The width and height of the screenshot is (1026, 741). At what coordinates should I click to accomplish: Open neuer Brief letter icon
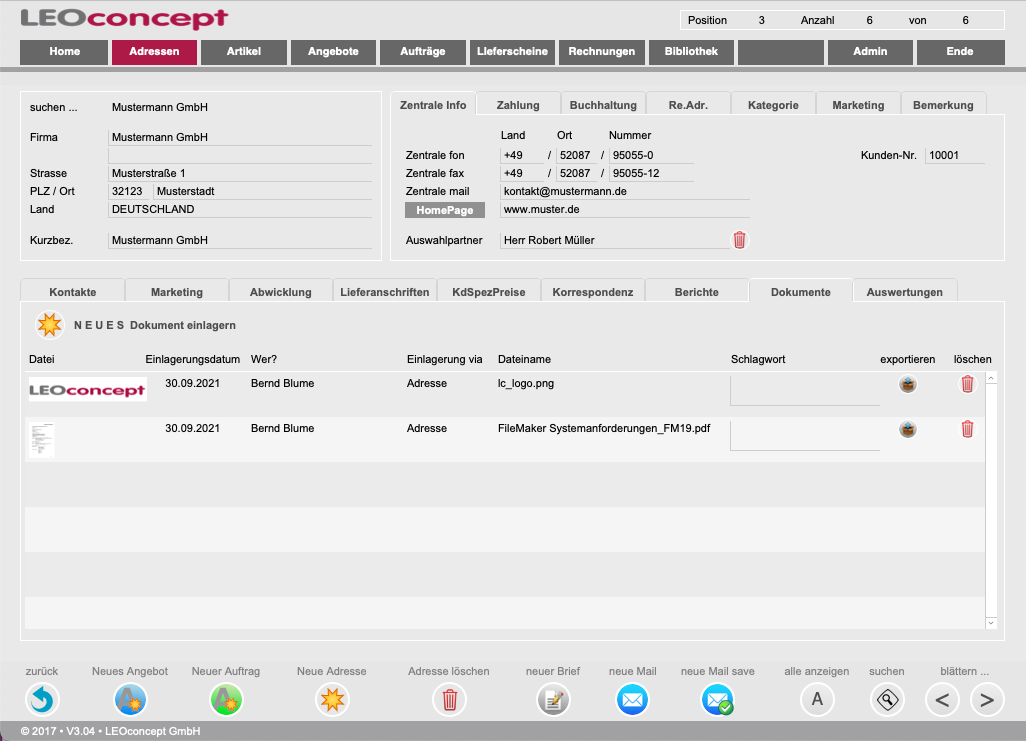click(552, 700)
